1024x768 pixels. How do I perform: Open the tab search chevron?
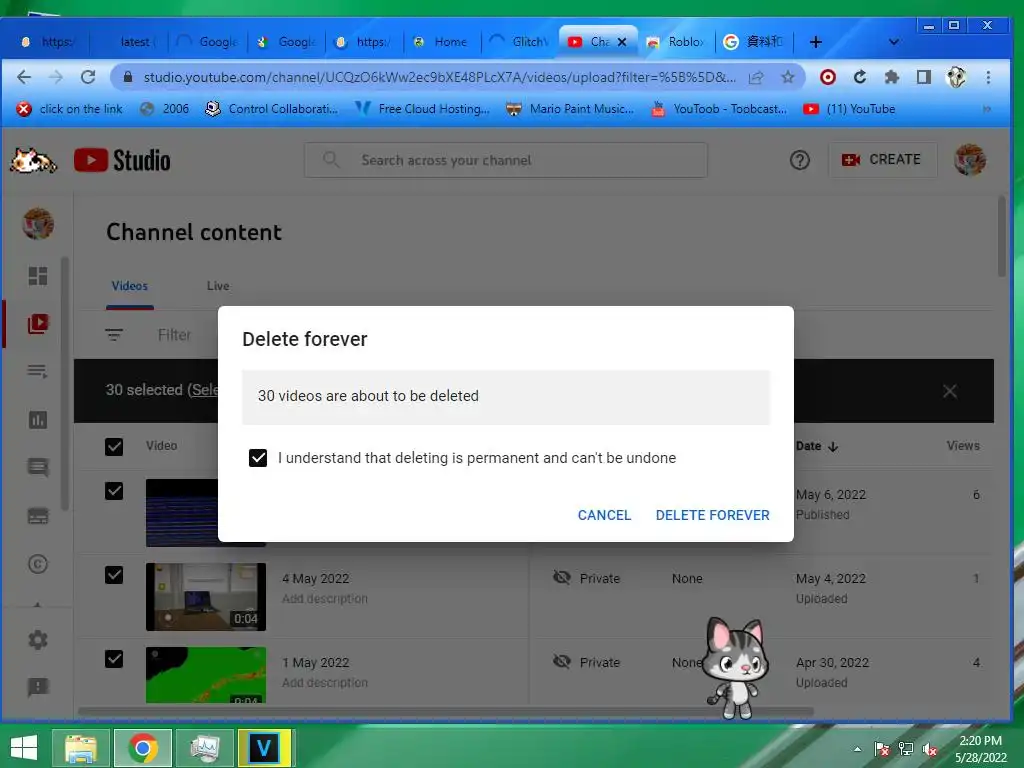pos(894,42)
